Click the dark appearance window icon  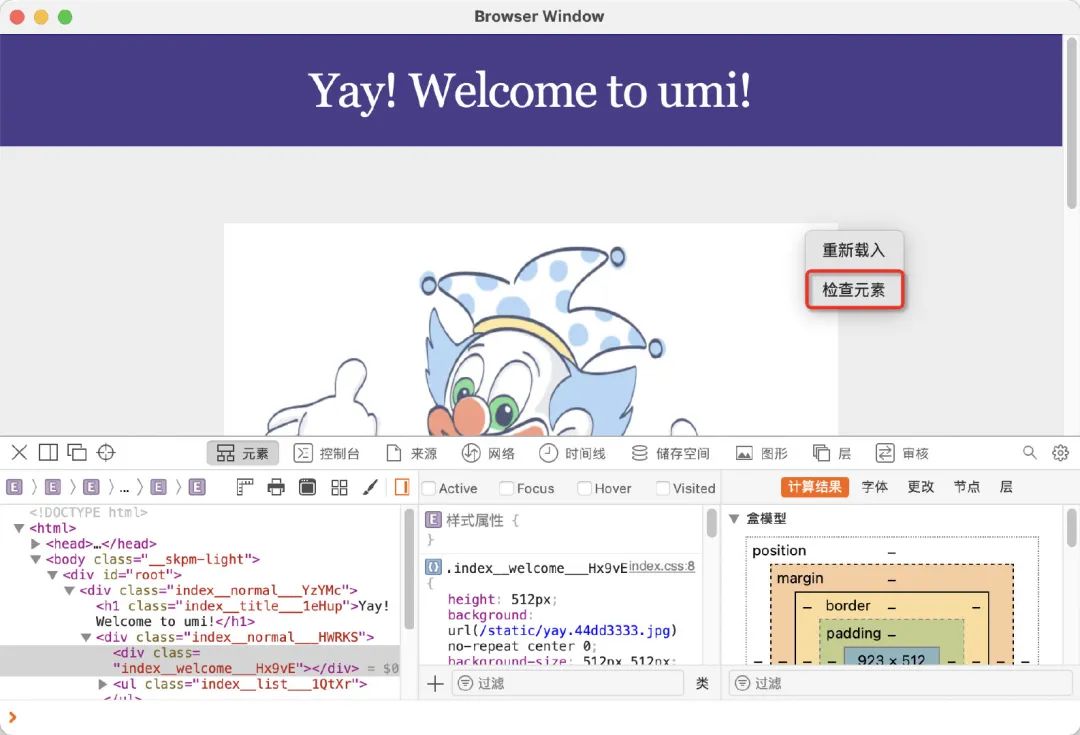coord(307,488)
